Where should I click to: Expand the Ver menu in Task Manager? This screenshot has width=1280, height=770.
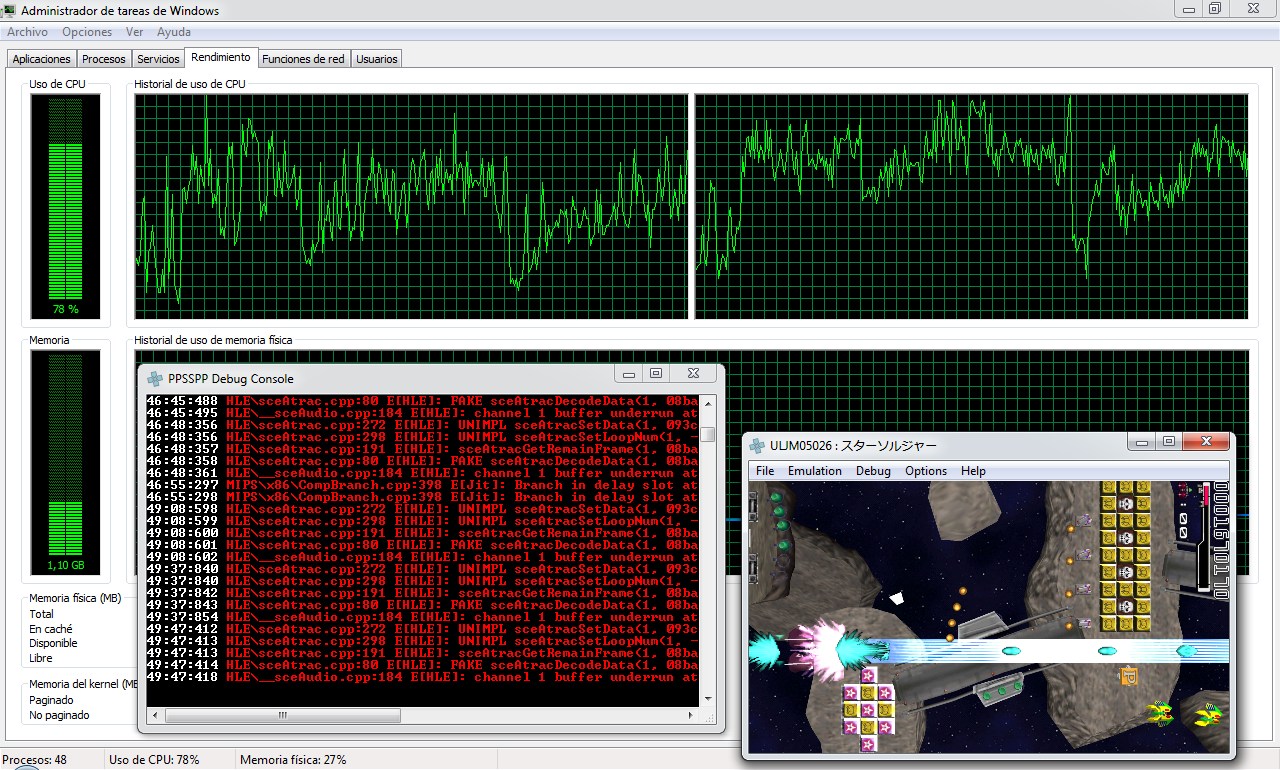pyautogui.click(x=134, y=32)
